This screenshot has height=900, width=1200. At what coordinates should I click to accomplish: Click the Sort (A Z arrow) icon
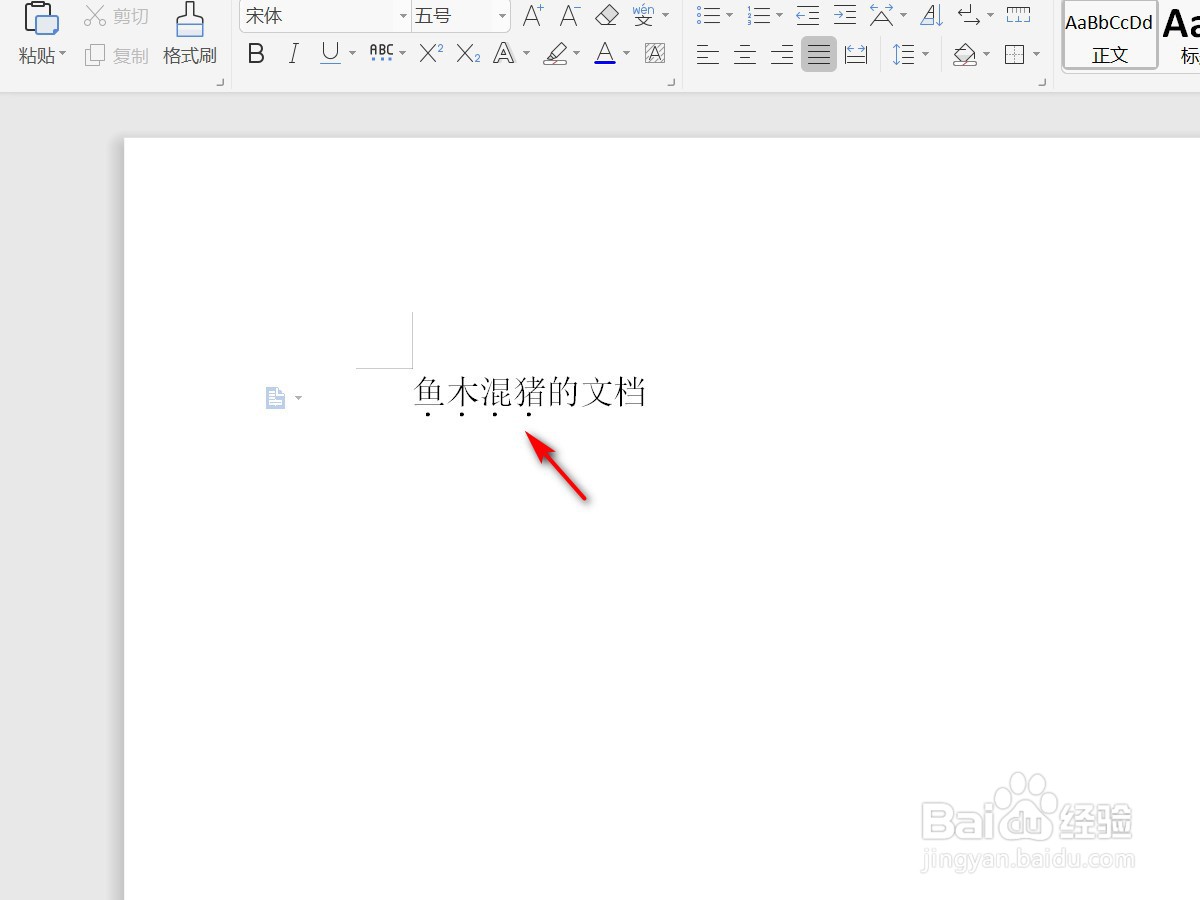point(931,15)
